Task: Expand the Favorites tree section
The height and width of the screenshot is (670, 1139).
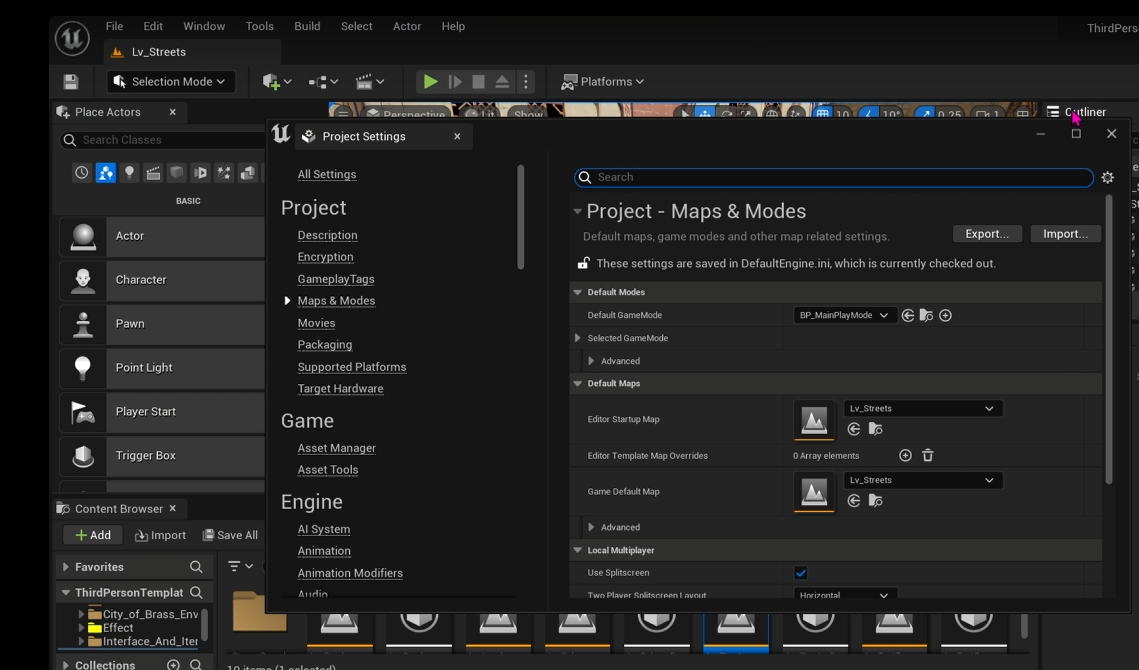Action: click(x=65, y=567)
